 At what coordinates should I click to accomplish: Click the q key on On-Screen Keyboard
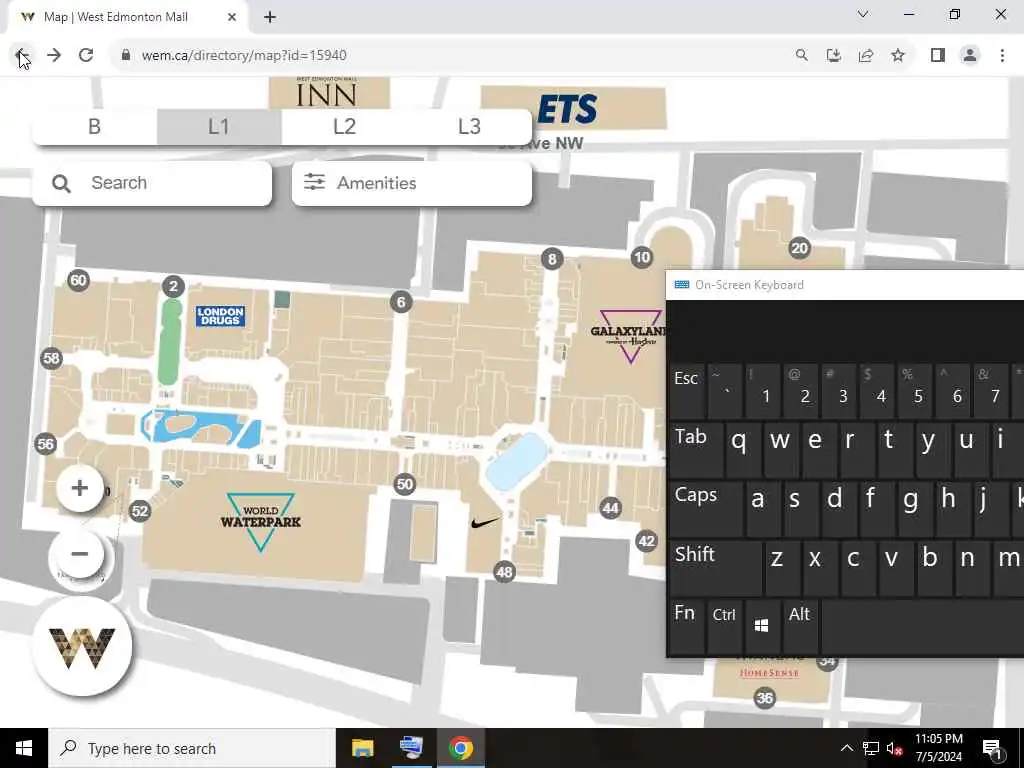click(743, 450)
